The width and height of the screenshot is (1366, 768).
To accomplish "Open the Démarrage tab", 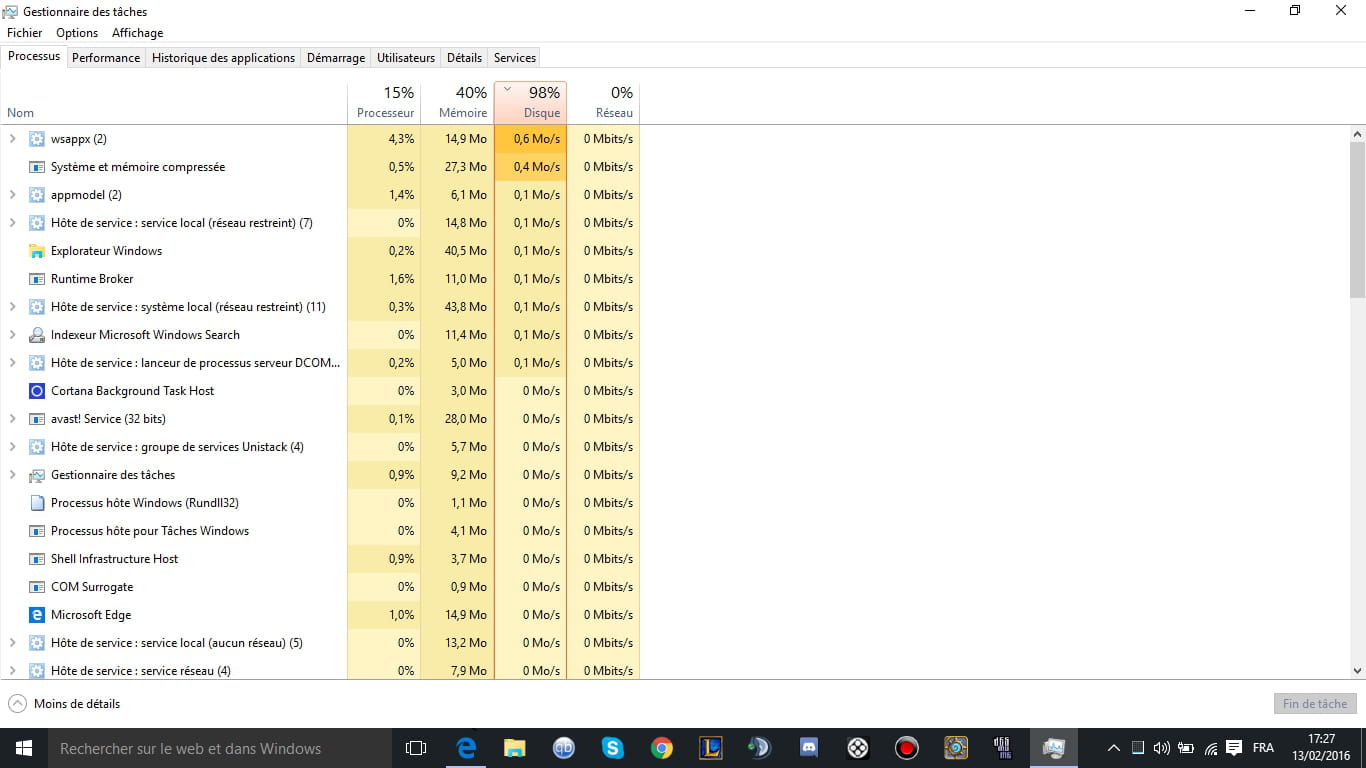I will click(335, 58).
